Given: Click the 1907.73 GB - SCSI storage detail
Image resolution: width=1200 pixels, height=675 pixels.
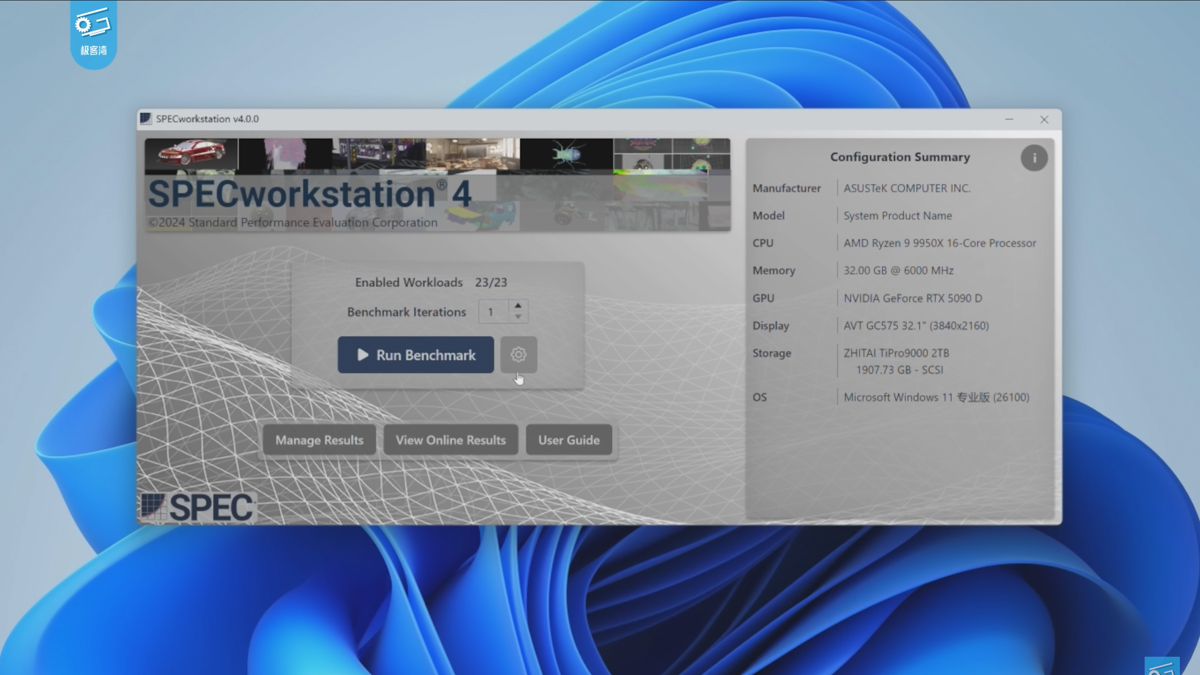Looking at the screenshot, I should click(x=899, y=370).
